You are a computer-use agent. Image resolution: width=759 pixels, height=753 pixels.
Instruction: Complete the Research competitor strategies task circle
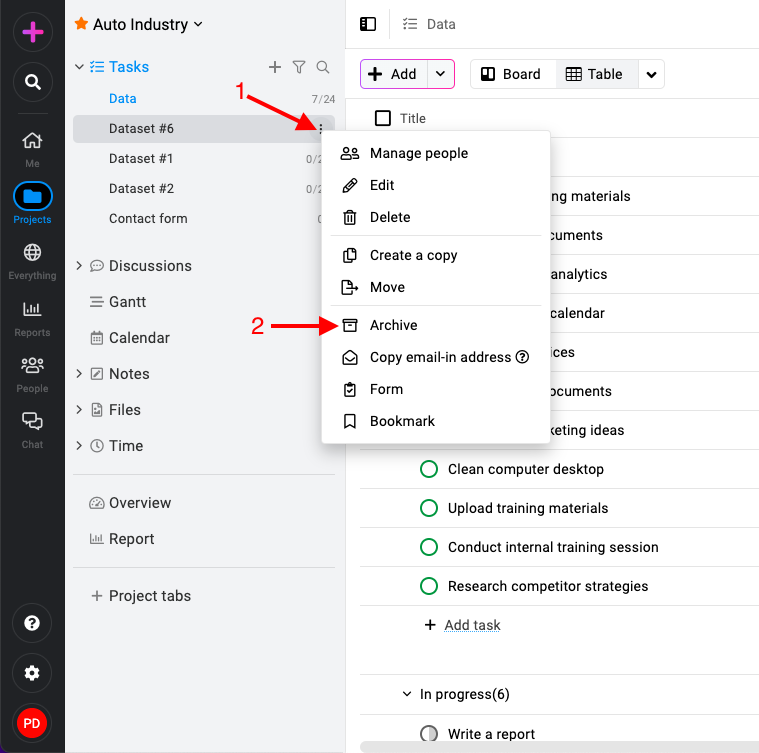coord(429,586)
